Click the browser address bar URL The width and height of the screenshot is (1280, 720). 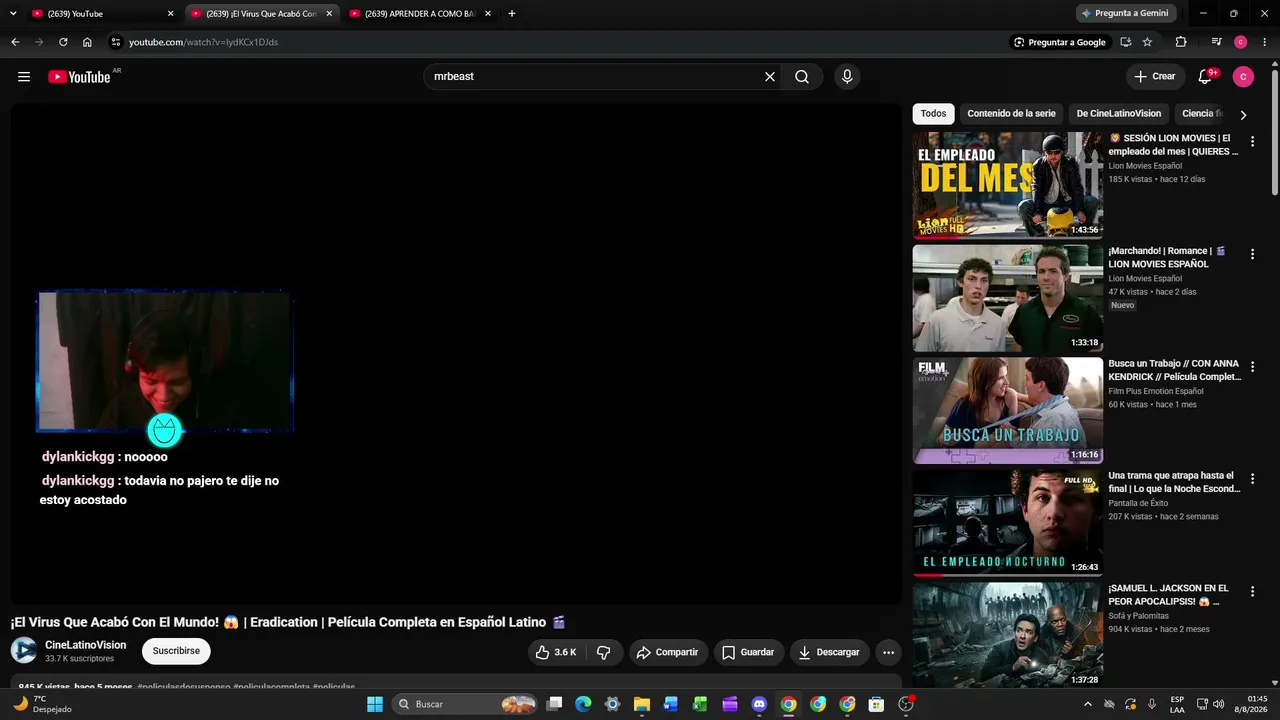click(x=203, y=42)
